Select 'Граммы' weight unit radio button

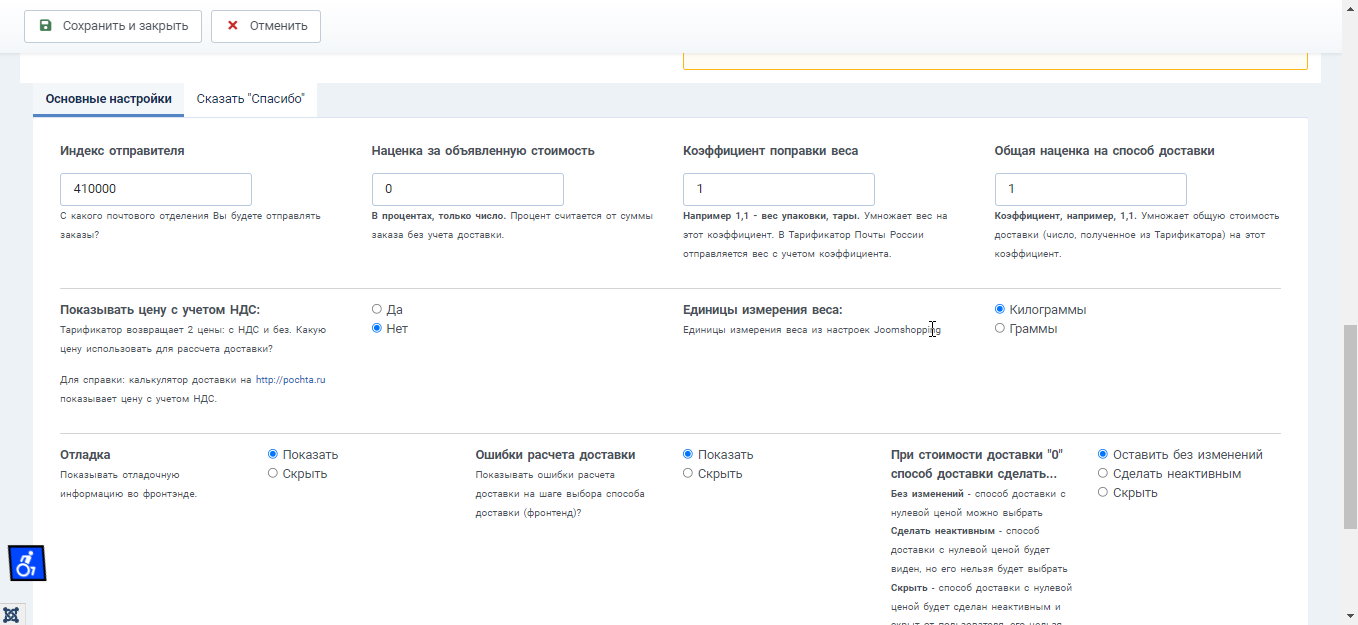[x=1000, y=328]
